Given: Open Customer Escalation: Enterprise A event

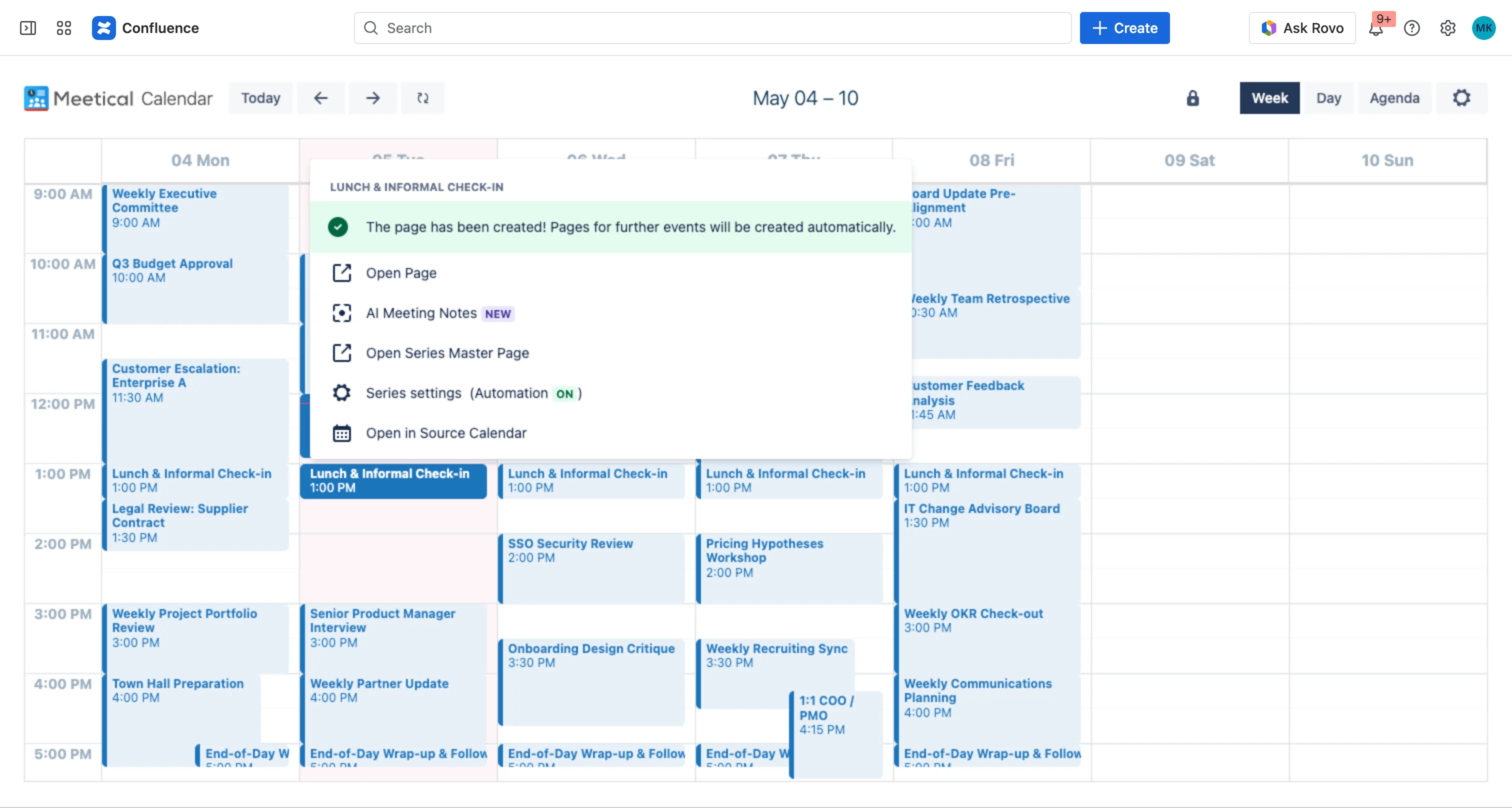Looking at the screenshot, I should (195, 410).
